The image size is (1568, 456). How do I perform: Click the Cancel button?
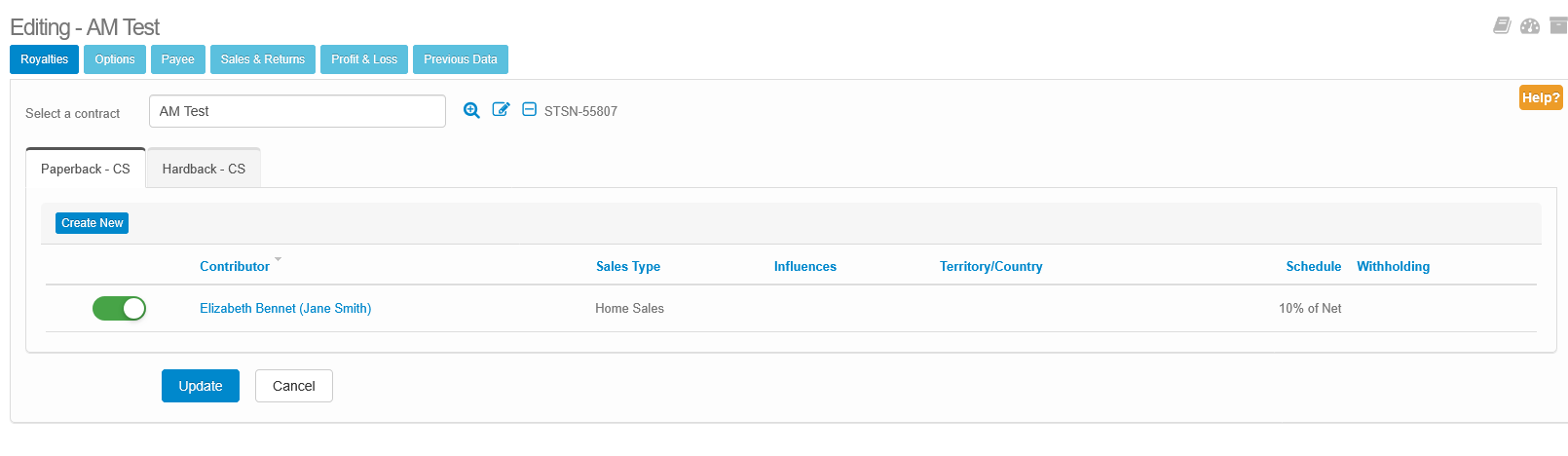(x=294, y=386)
